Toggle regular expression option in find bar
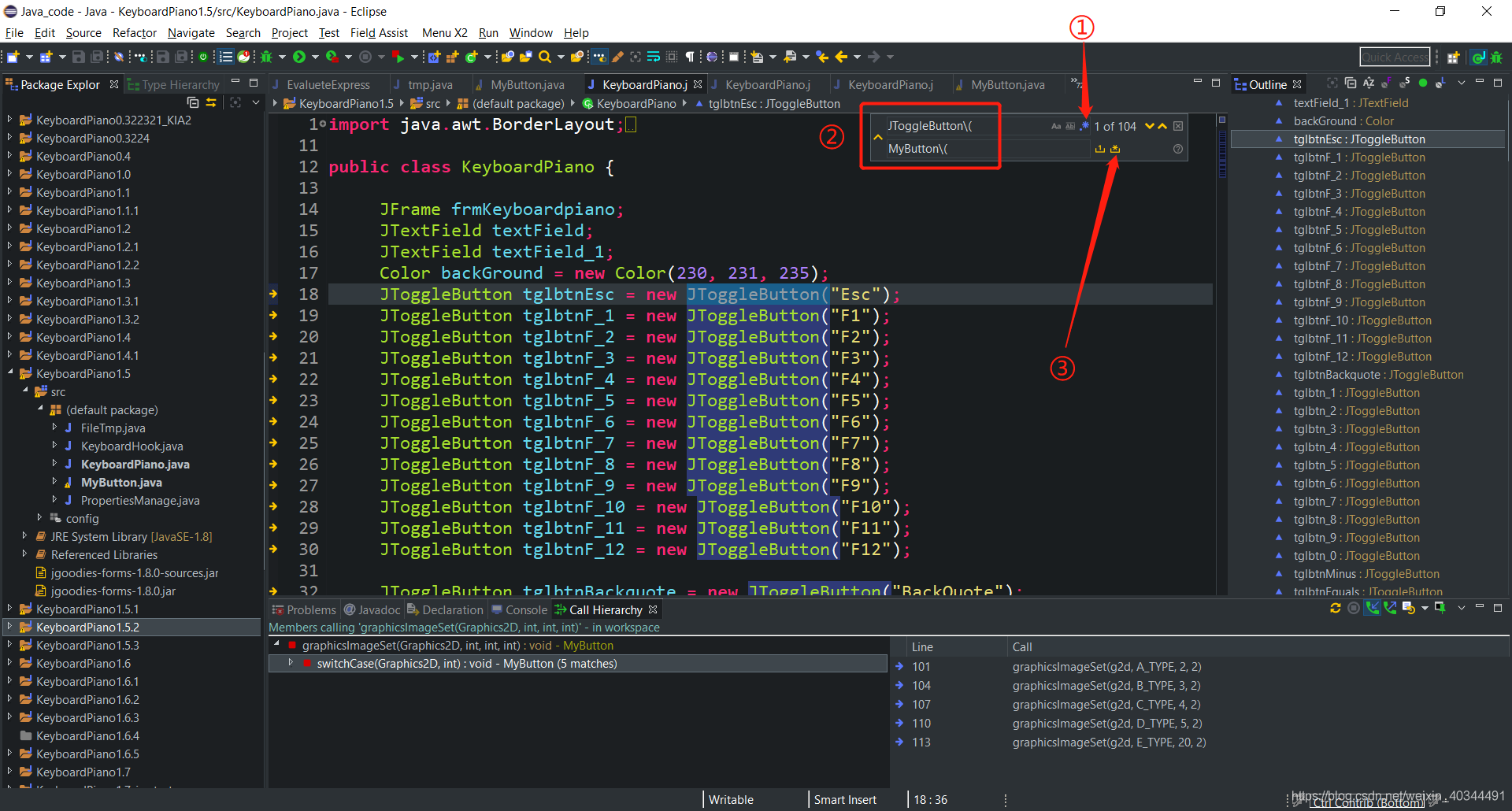Image resolution: width=1512 pixels, height=811 pixels. click(1084, 126)
